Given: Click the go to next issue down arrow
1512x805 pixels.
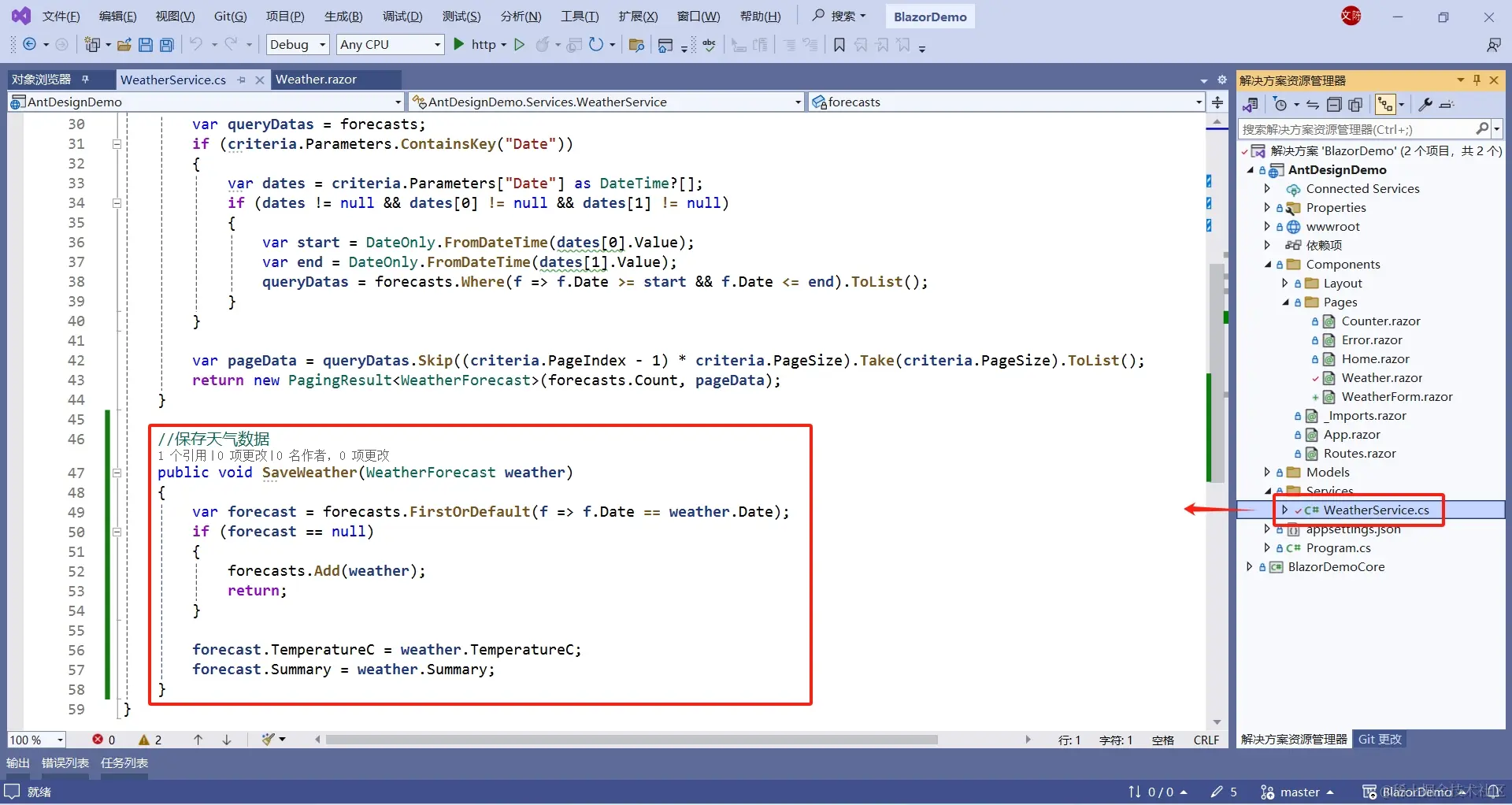Looking at the screenshot, I should 227,740.
